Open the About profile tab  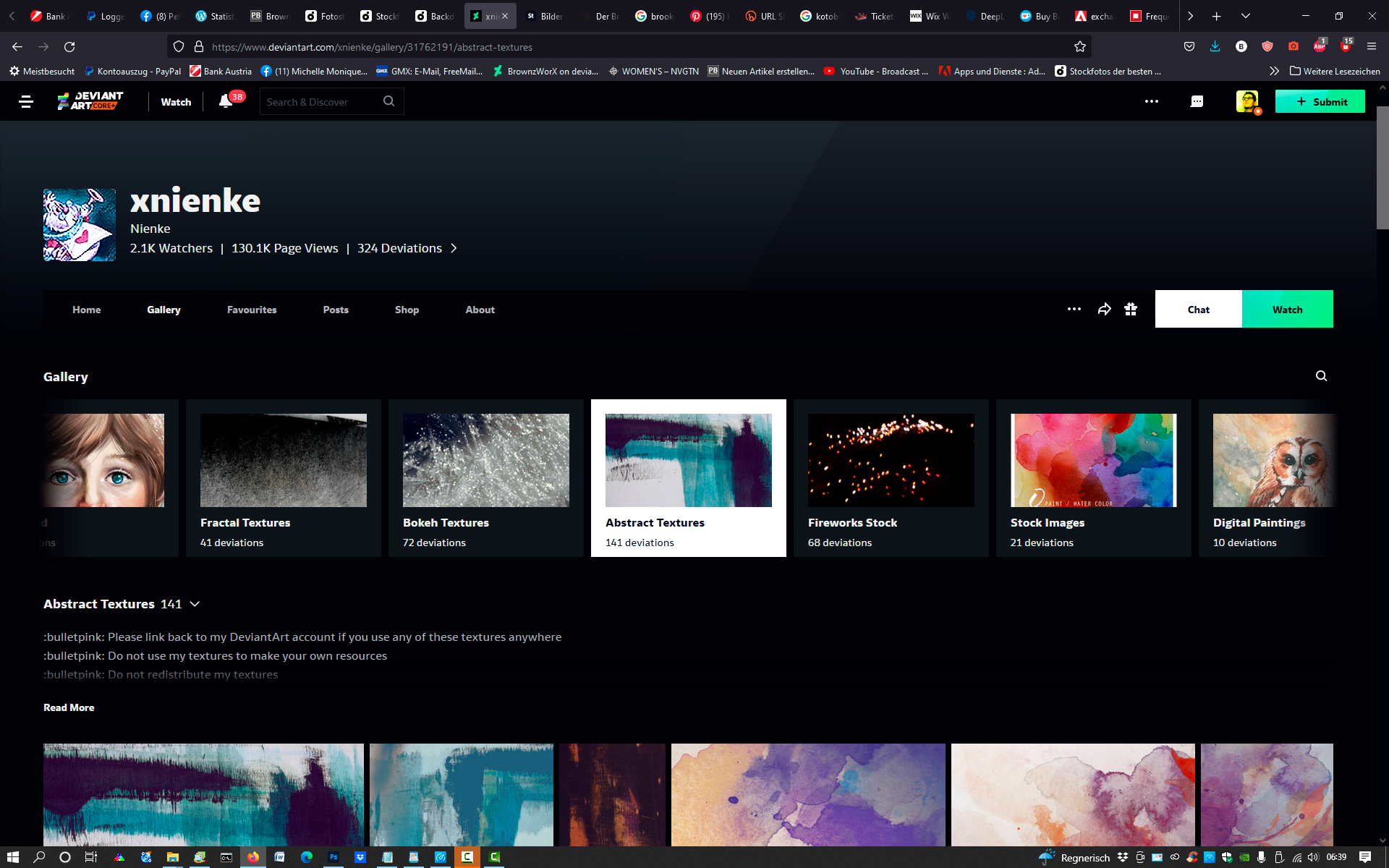click(480, 310)
